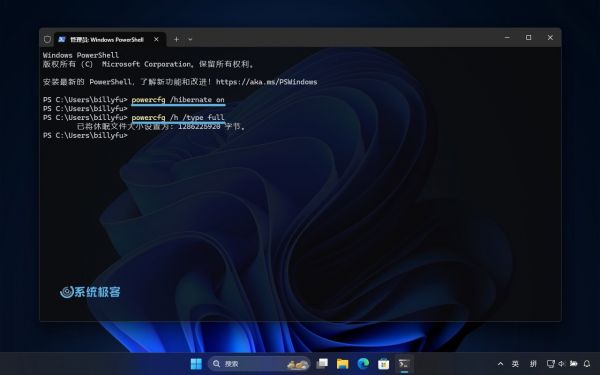Open the Windows Start menu
This screenshot has width=600, height=375.
point(196,364)
